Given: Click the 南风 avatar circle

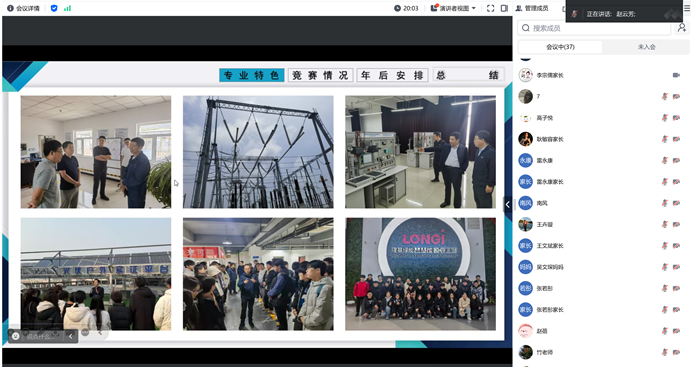Looking at the screenshot, I should click(x=525, y=203).
